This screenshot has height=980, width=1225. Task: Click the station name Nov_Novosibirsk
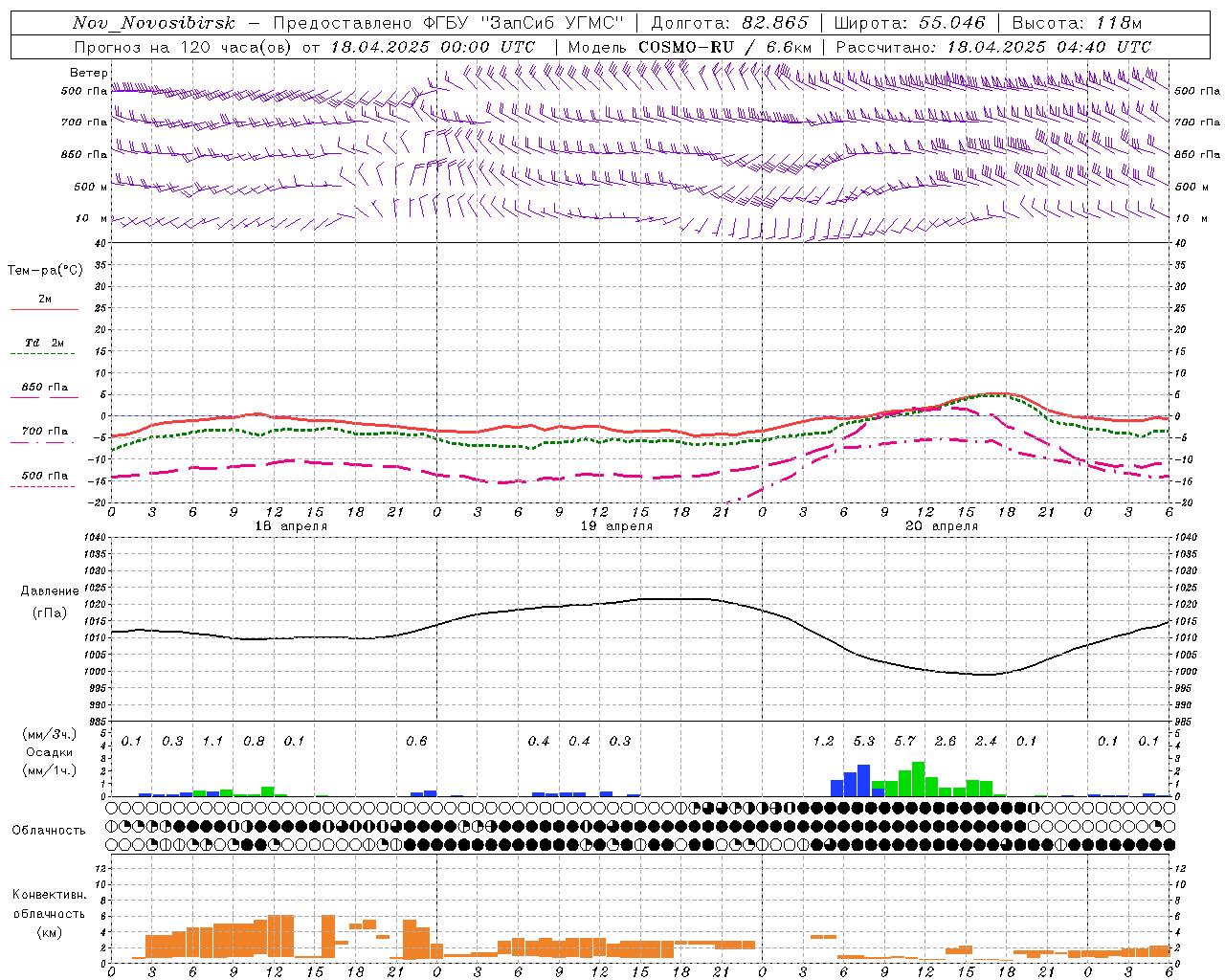click(154, 23)
